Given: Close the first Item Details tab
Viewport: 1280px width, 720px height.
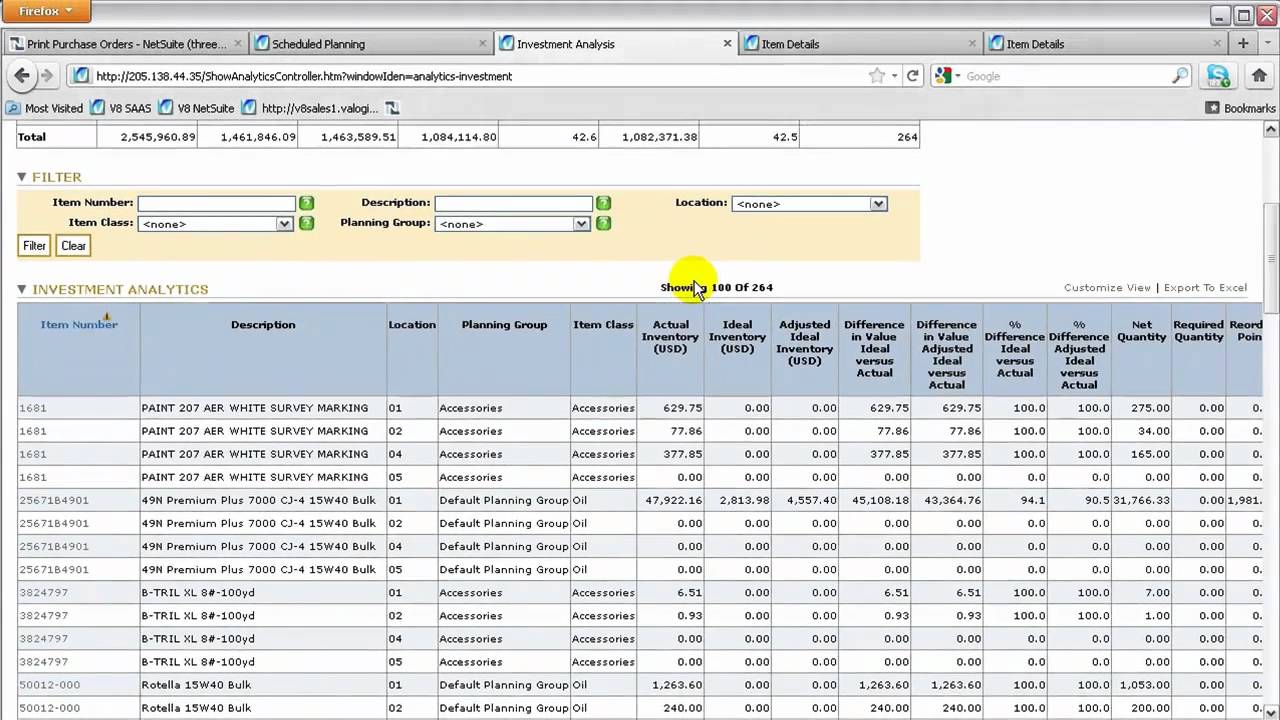Looking at the screenshot, I should 973,44.
